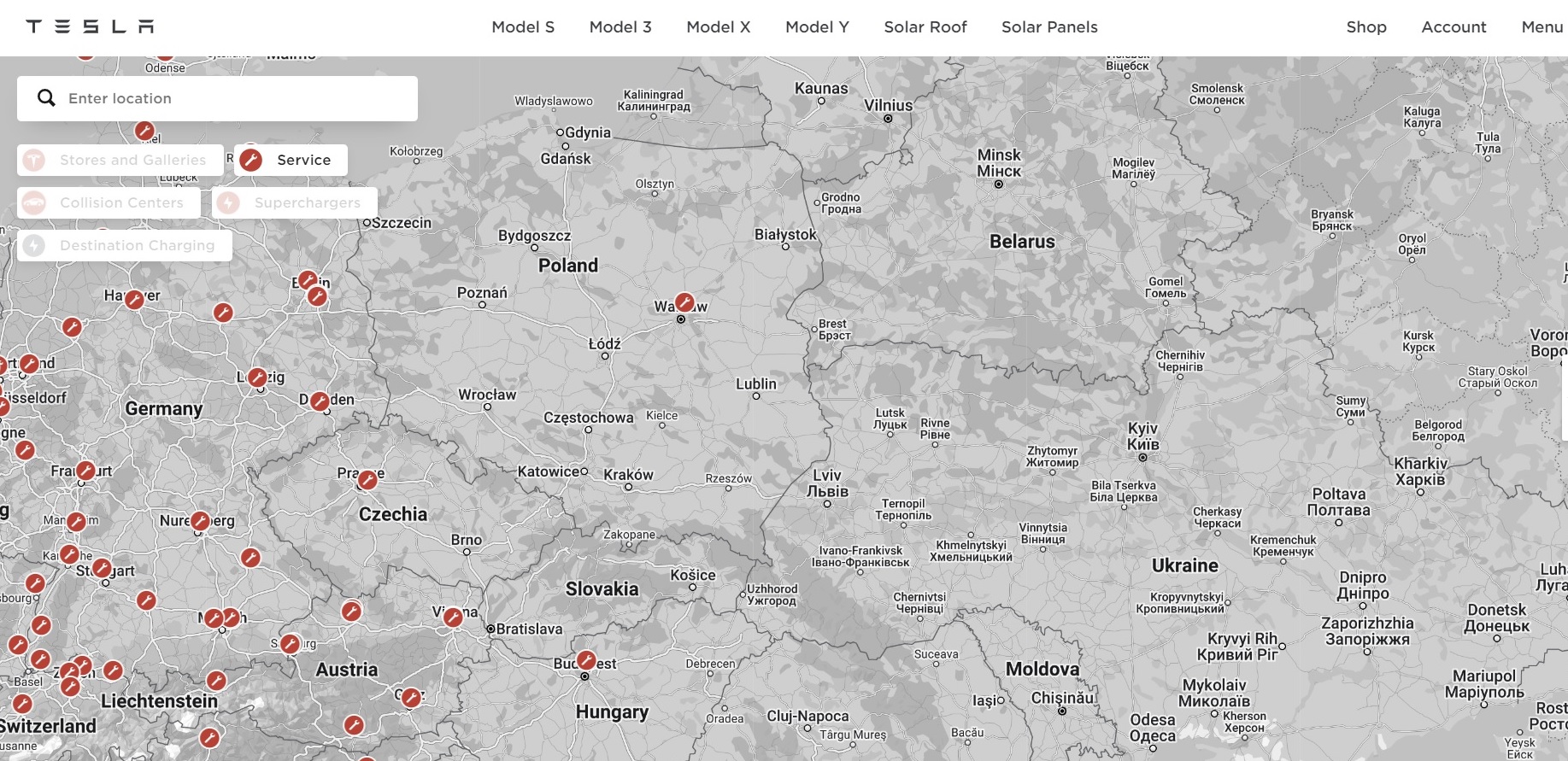
Task: Go to Solar Roof
Action: coord(925,26)
